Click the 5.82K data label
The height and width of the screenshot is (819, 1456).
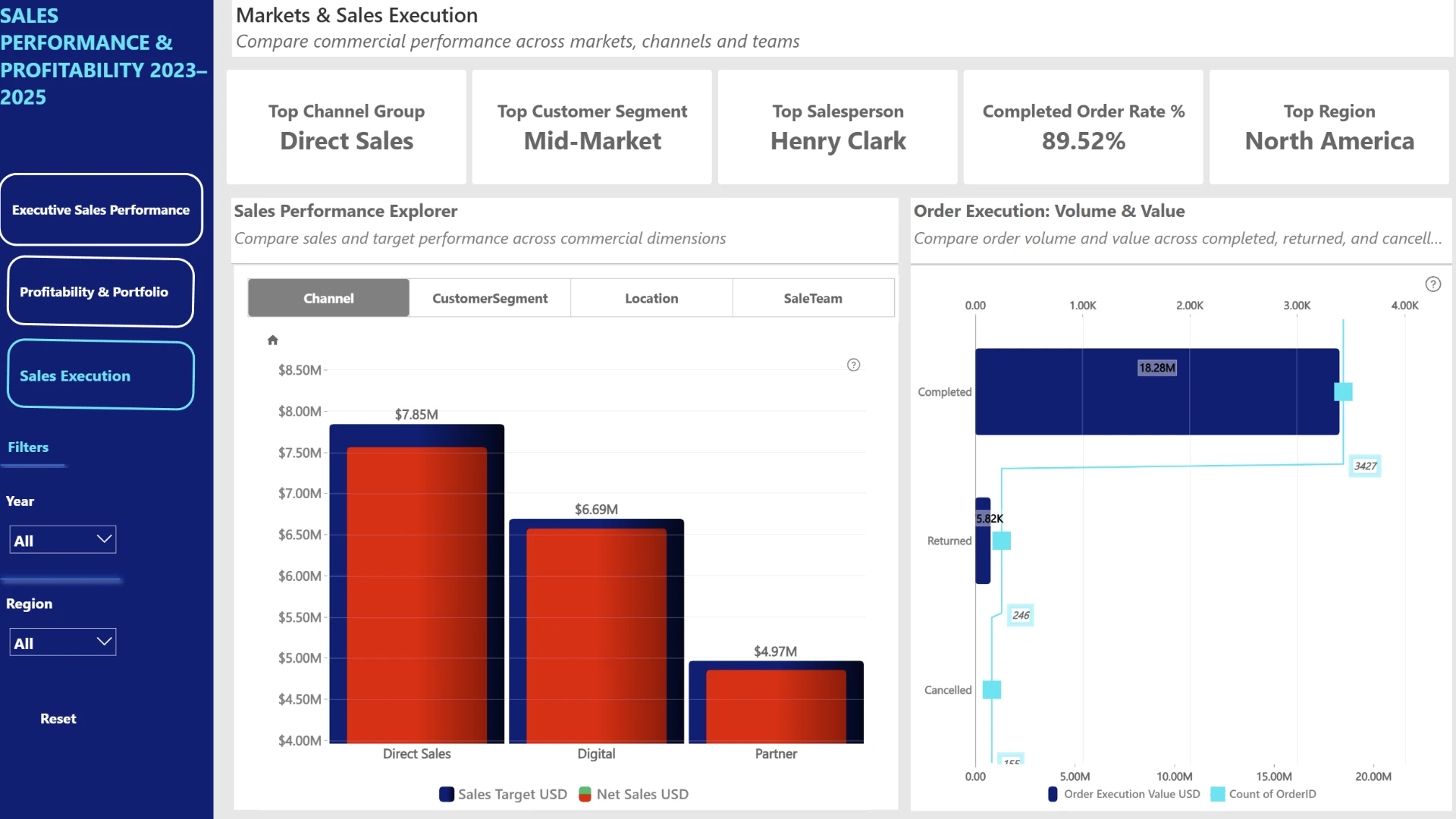pos(990,519)
